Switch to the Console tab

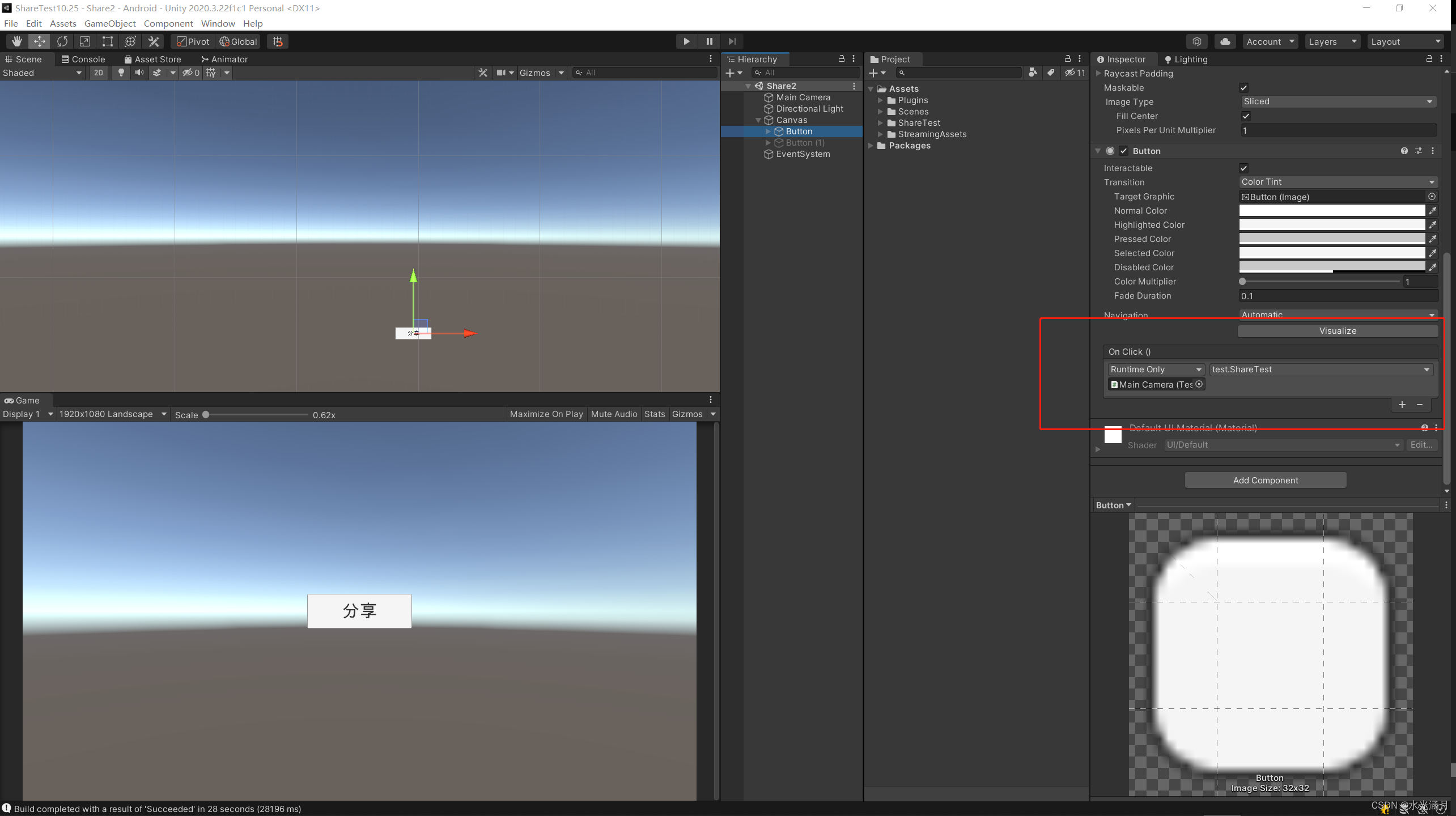pos(83,59)
